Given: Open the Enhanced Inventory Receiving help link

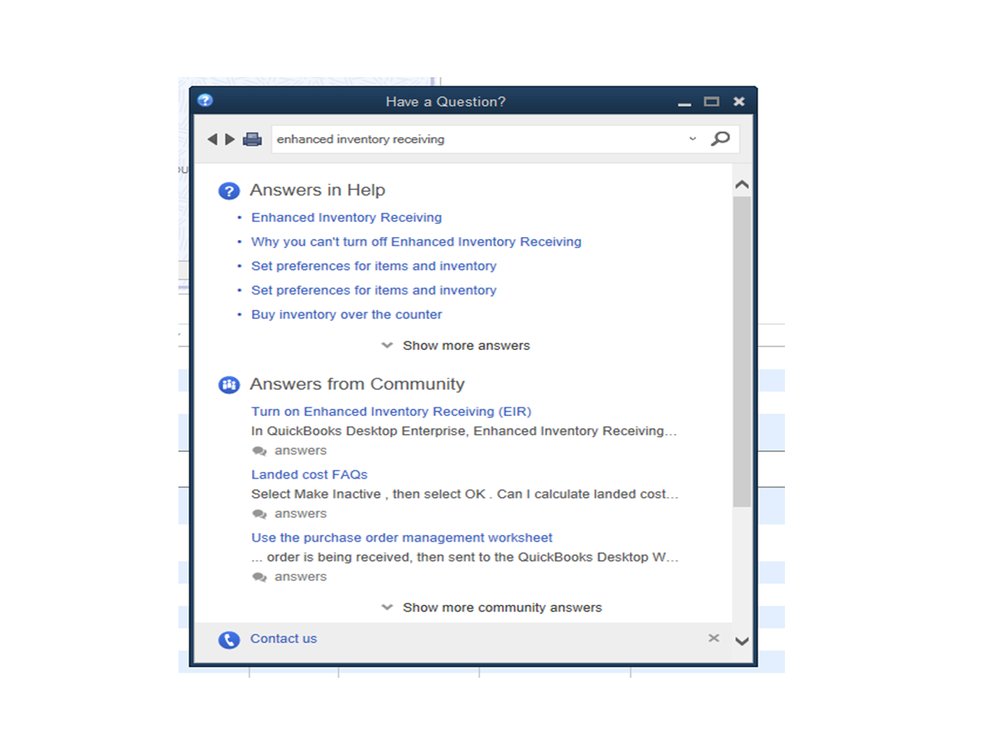Looking at the screenshot, I should tap(346, 218).
